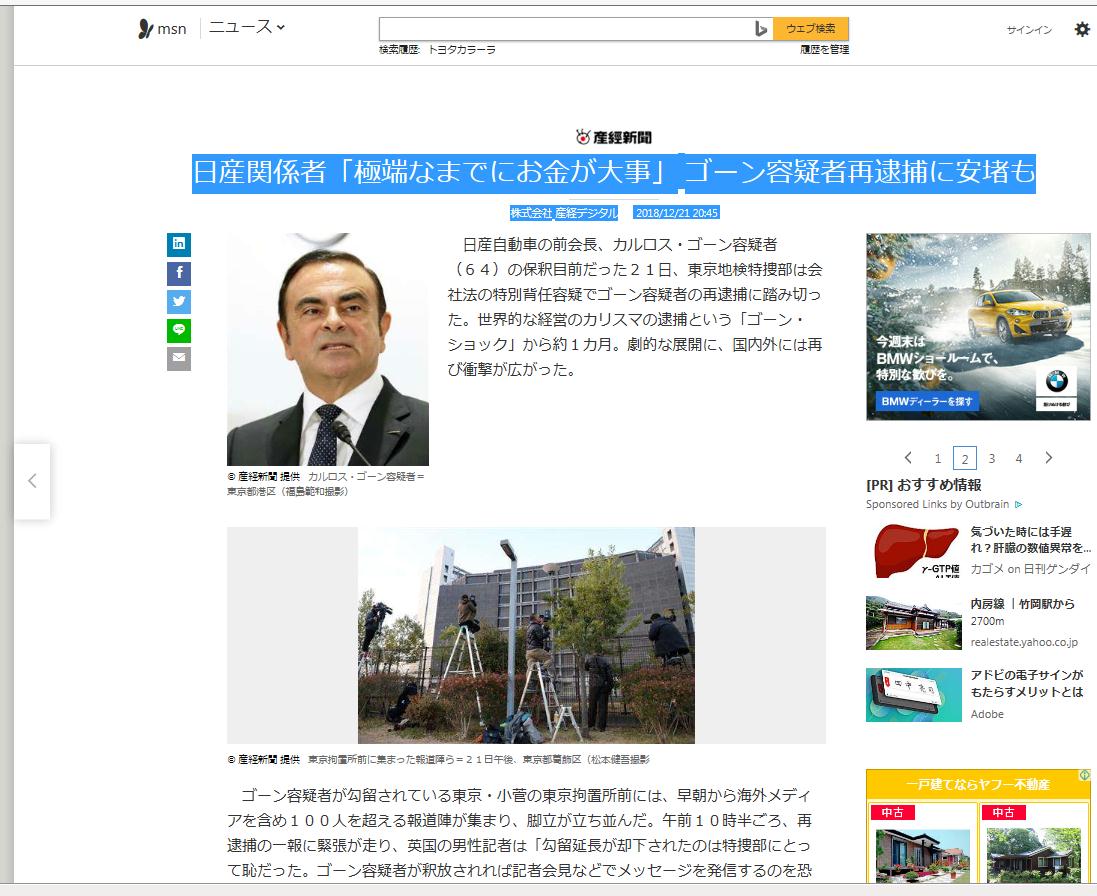The image size is (1097, 896).
Task: Open the liver illustration thumbnail
Action: click(x=914, y=551)
